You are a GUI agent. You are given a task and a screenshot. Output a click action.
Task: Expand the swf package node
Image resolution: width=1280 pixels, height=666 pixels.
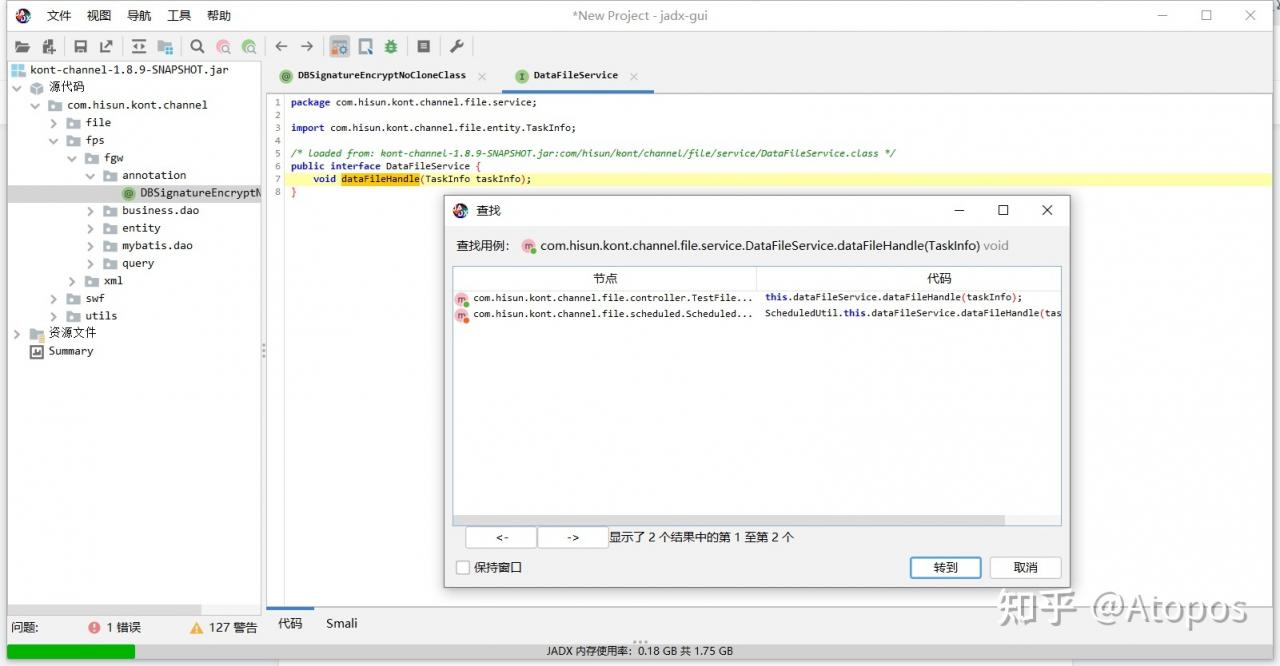(x=54, y=298)
